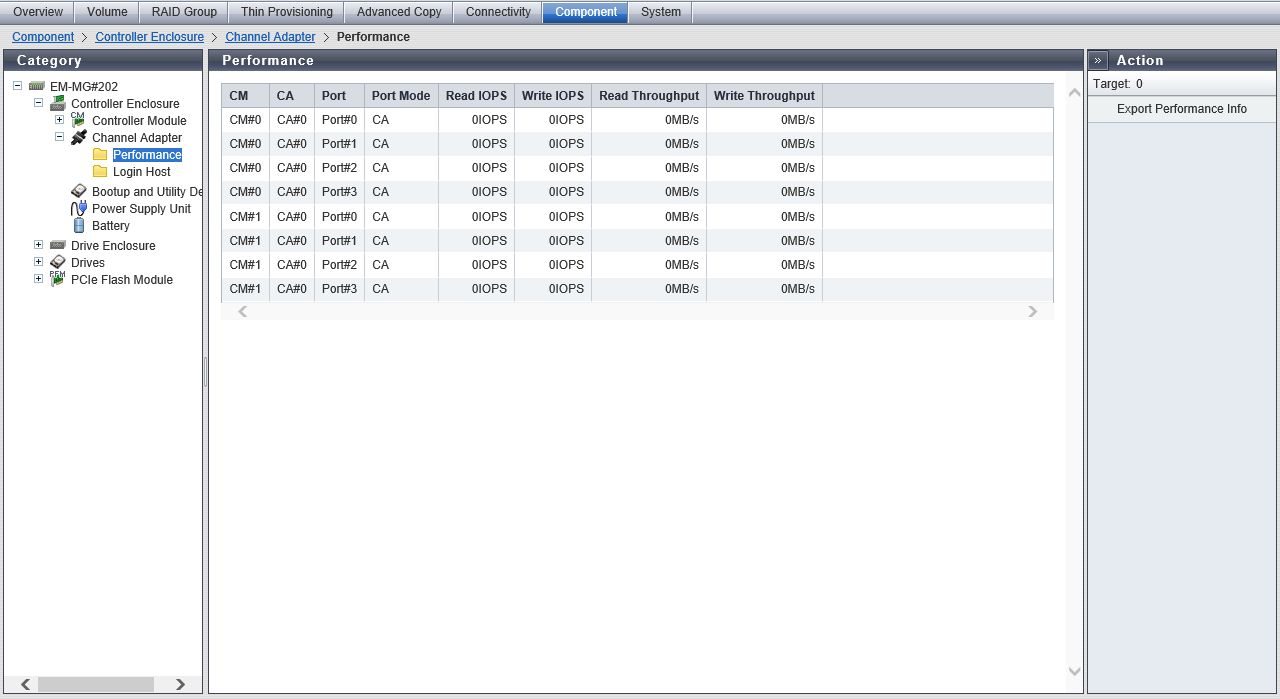1280x699 pixels.
Task: Click the Controller Enclosure icon in tree
Action: [58, 103]
